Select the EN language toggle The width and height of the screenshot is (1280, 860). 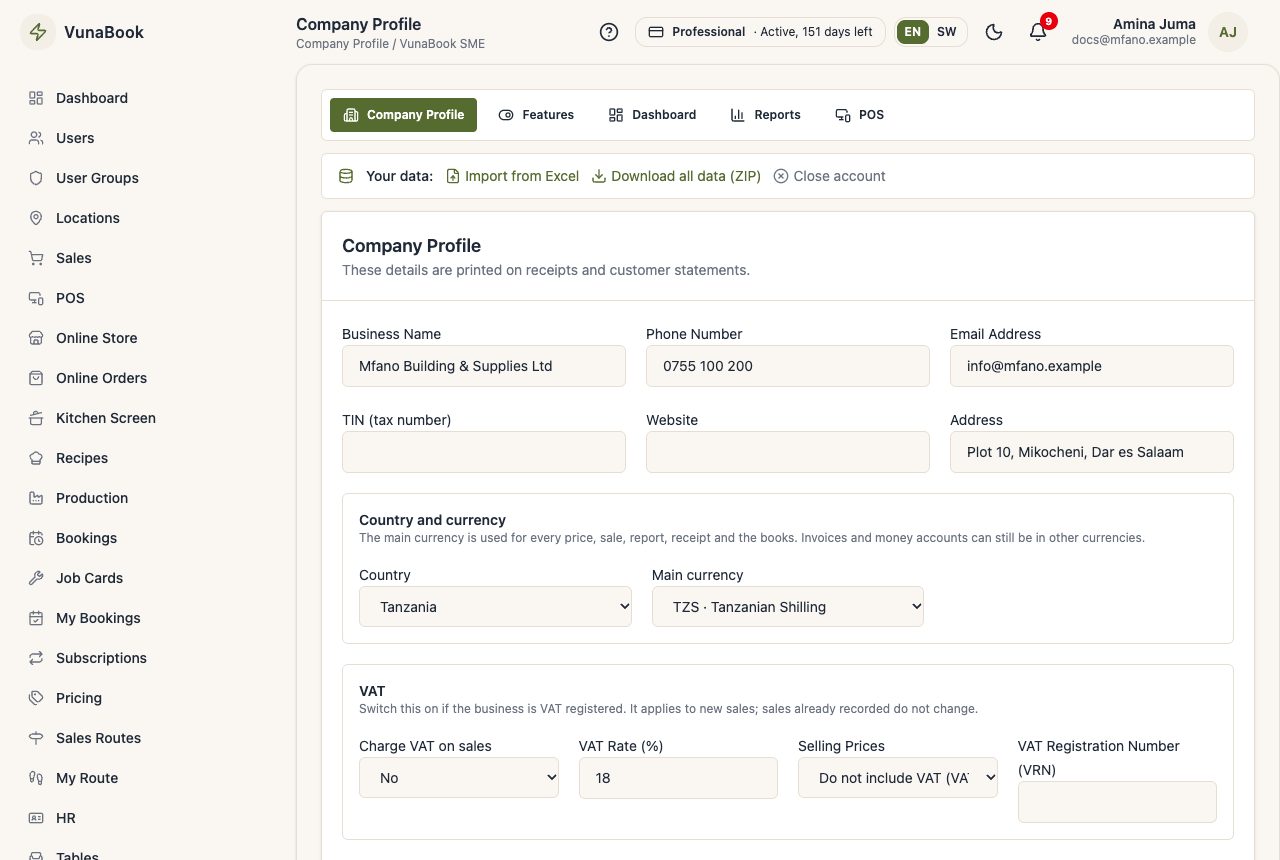point(913,32)
